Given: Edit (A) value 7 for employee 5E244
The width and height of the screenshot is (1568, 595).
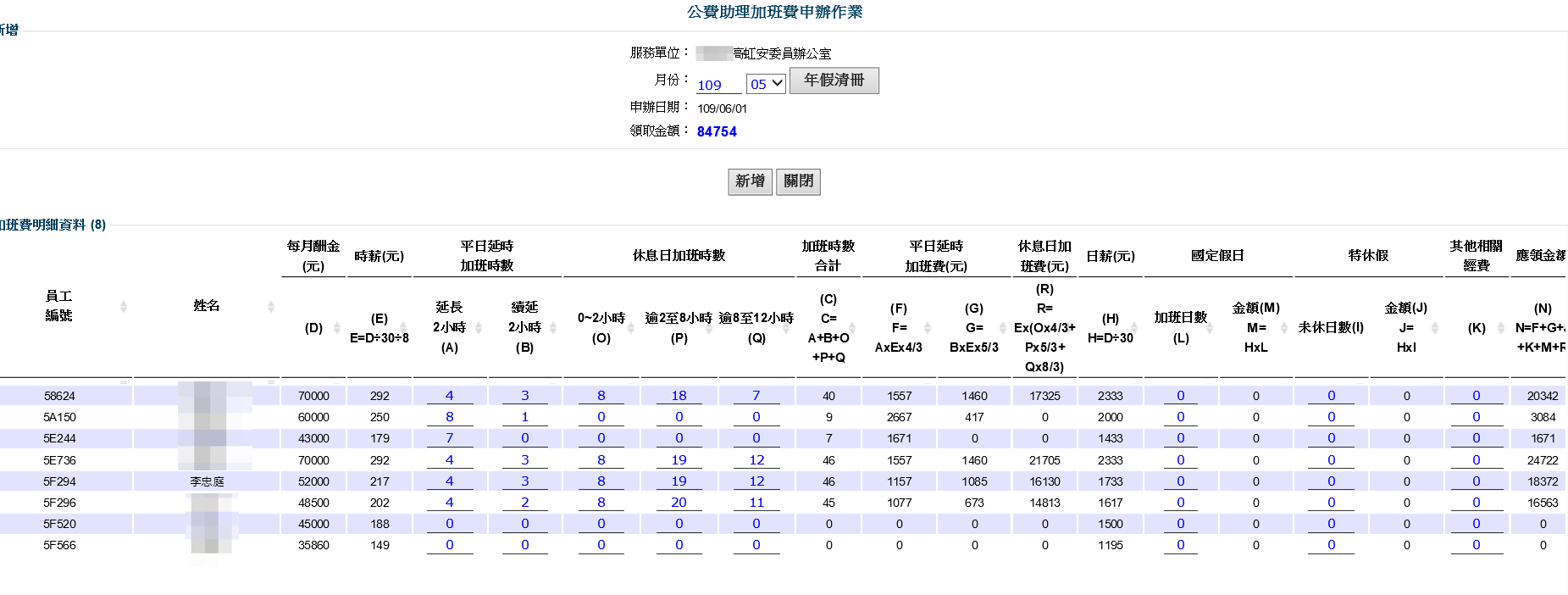Looking at the screenshot, I should pos(450,438).
